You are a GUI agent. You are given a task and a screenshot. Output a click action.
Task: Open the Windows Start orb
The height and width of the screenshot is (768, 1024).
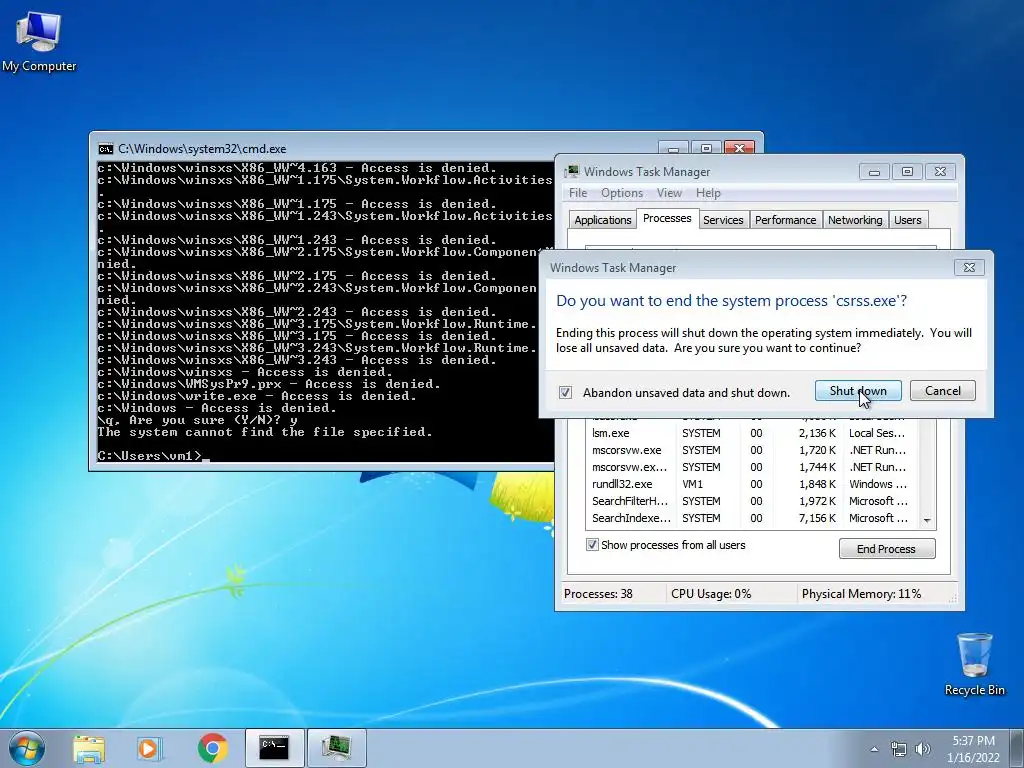coord(26,748)
